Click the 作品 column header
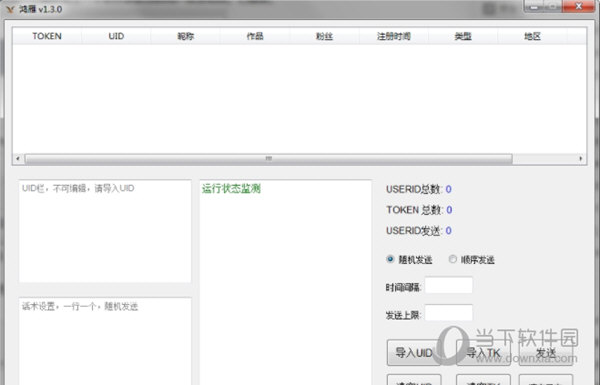 pyautogui.click(x=255, y=36)
